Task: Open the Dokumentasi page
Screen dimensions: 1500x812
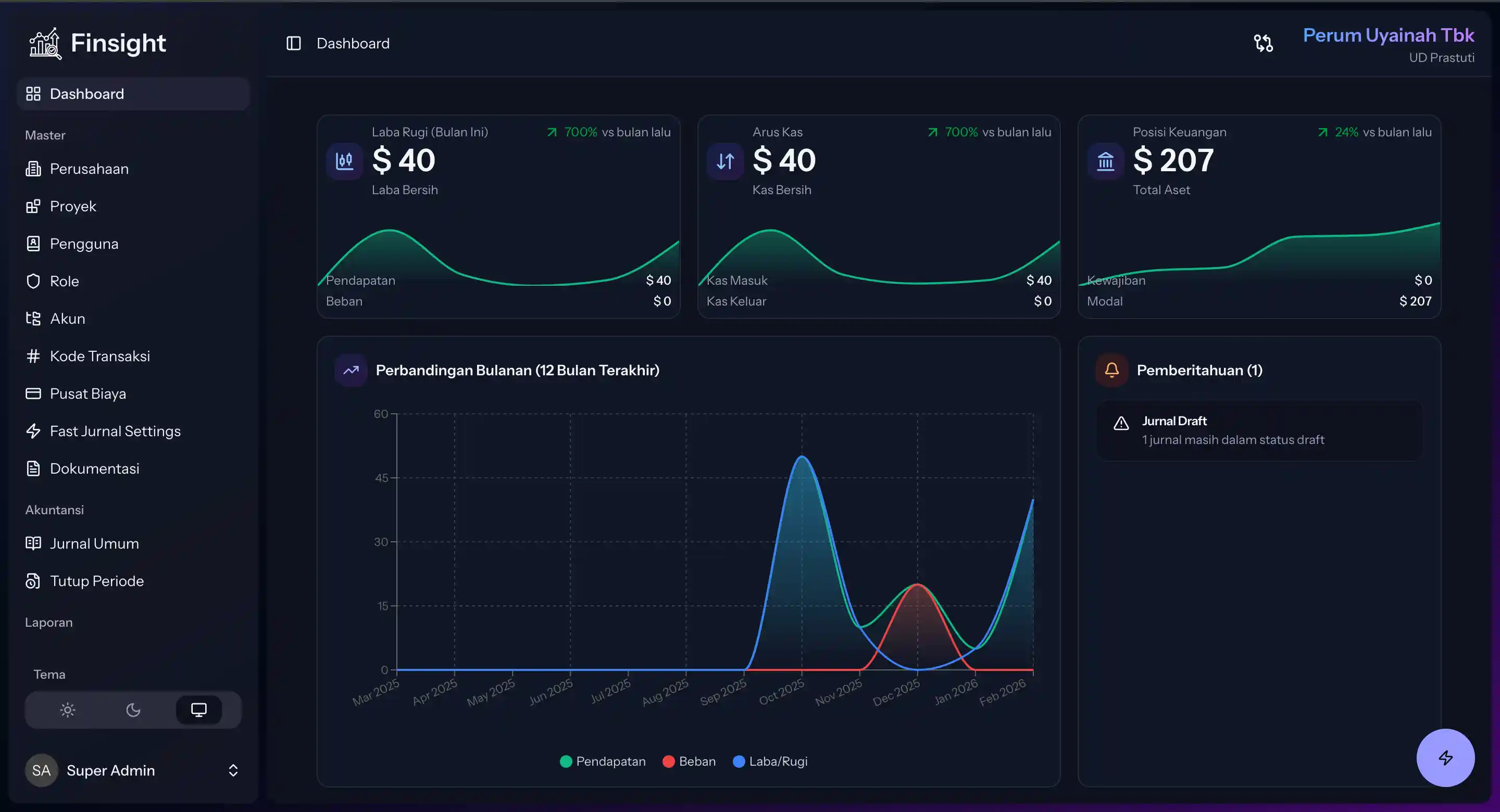Action: click(x=133, y=468)
